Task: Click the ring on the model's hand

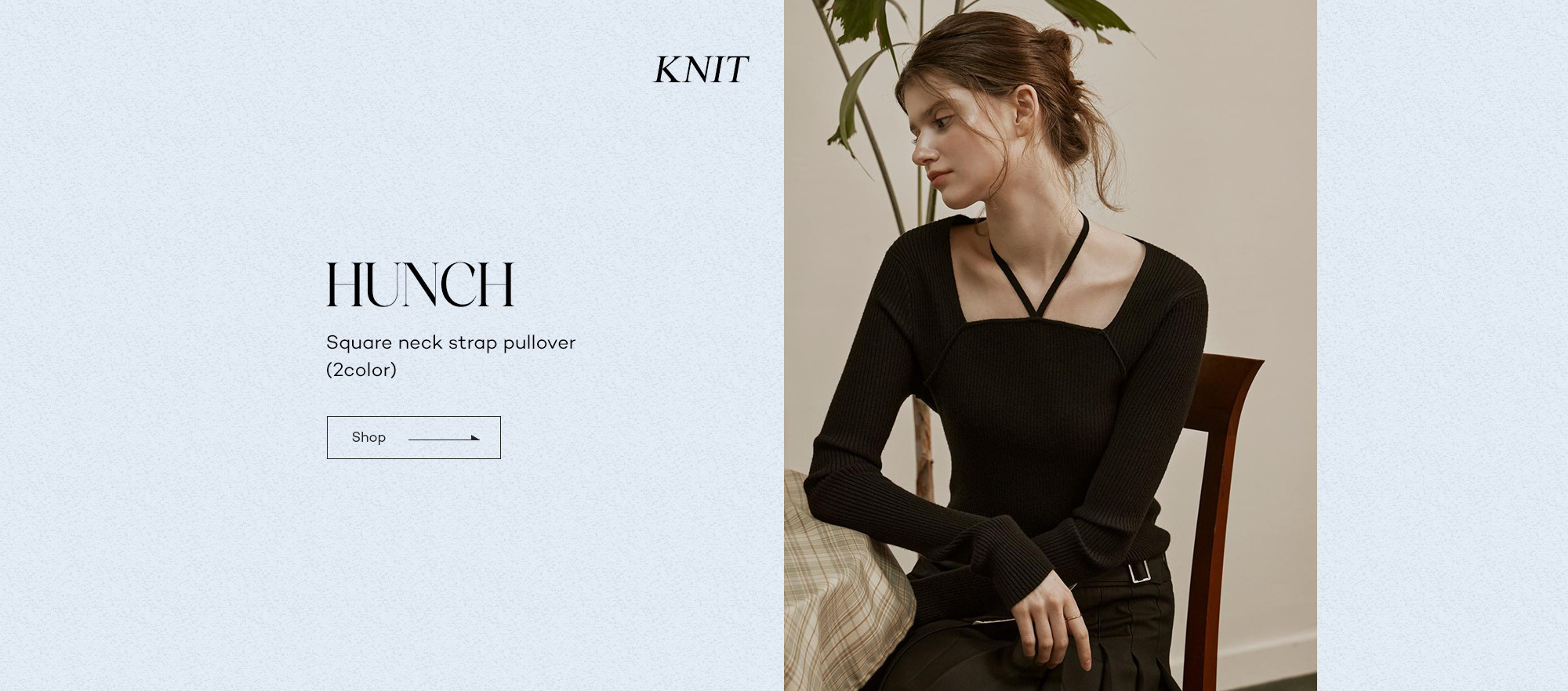Action: click(x=1073, y=618)
